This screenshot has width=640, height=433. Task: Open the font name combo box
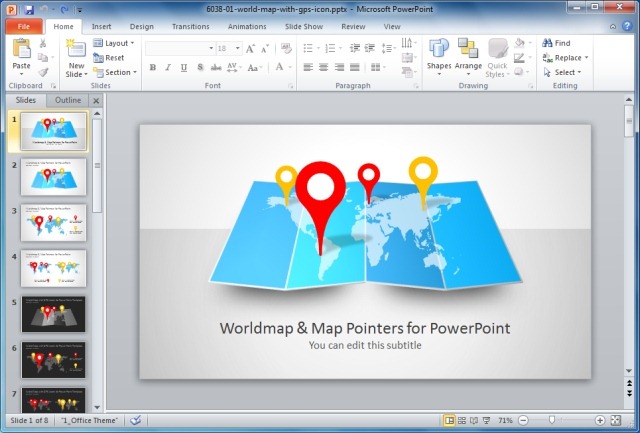point(180,48)
